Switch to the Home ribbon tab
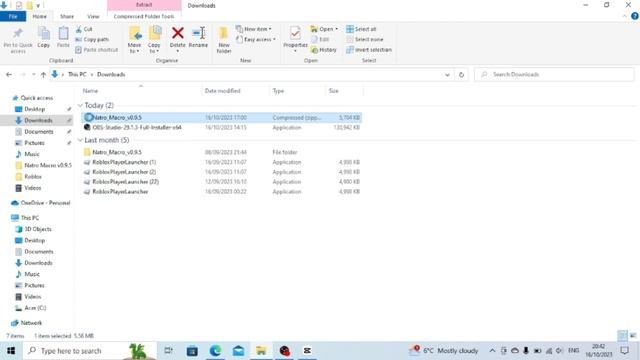 coord(40,16)
